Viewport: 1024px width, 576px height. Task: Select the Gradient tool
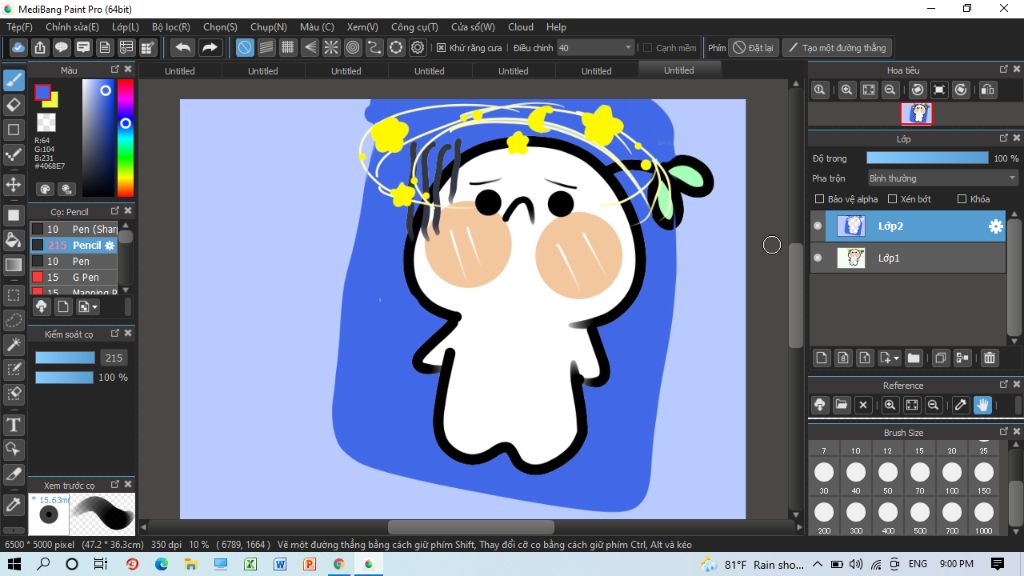(x=14, y=265)
